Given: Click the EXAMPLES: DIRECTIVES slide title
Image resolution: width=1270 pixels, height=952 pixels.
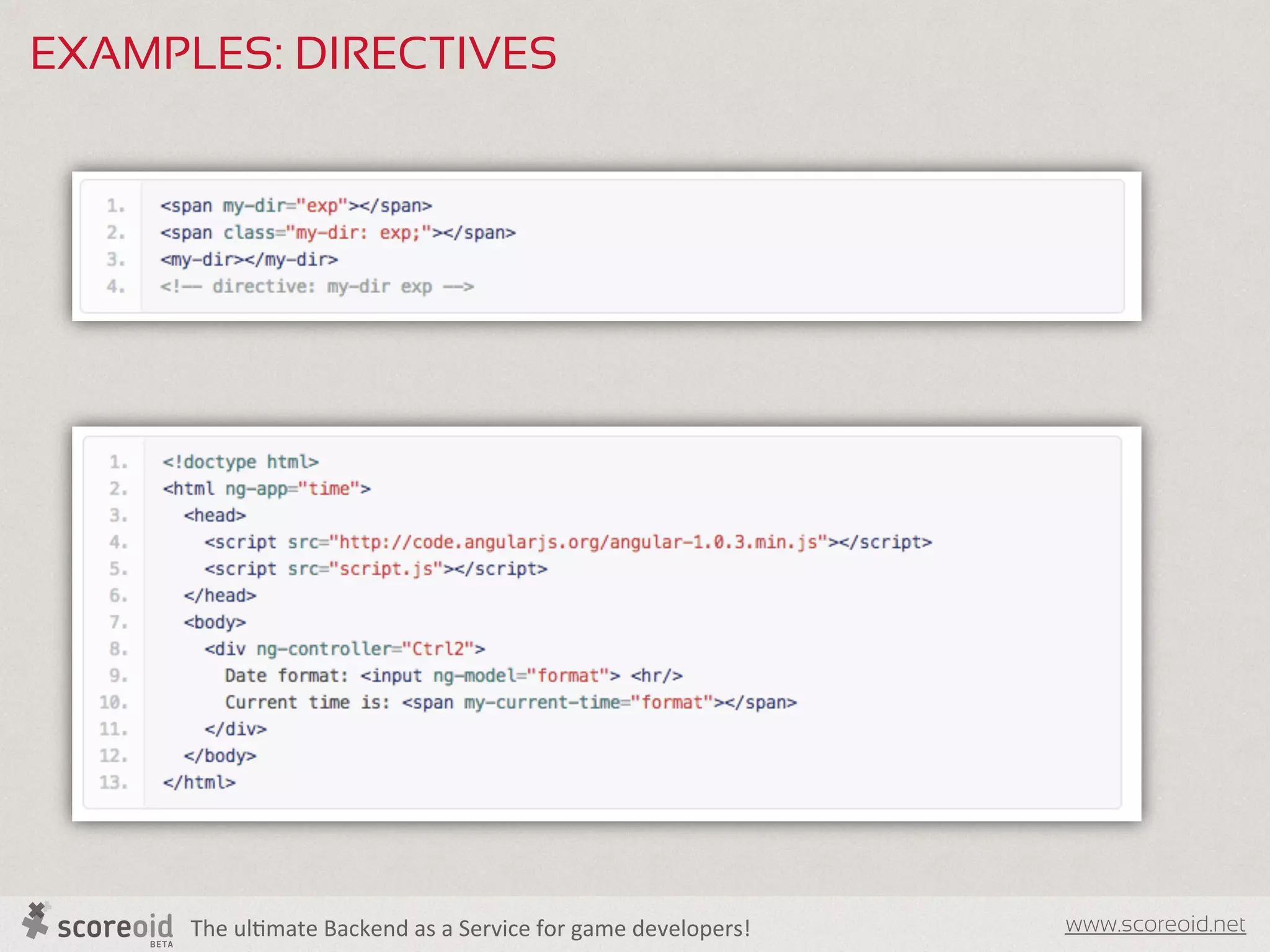Looking at the screenshot, I should pyautogui.click(x=293, y=53).
